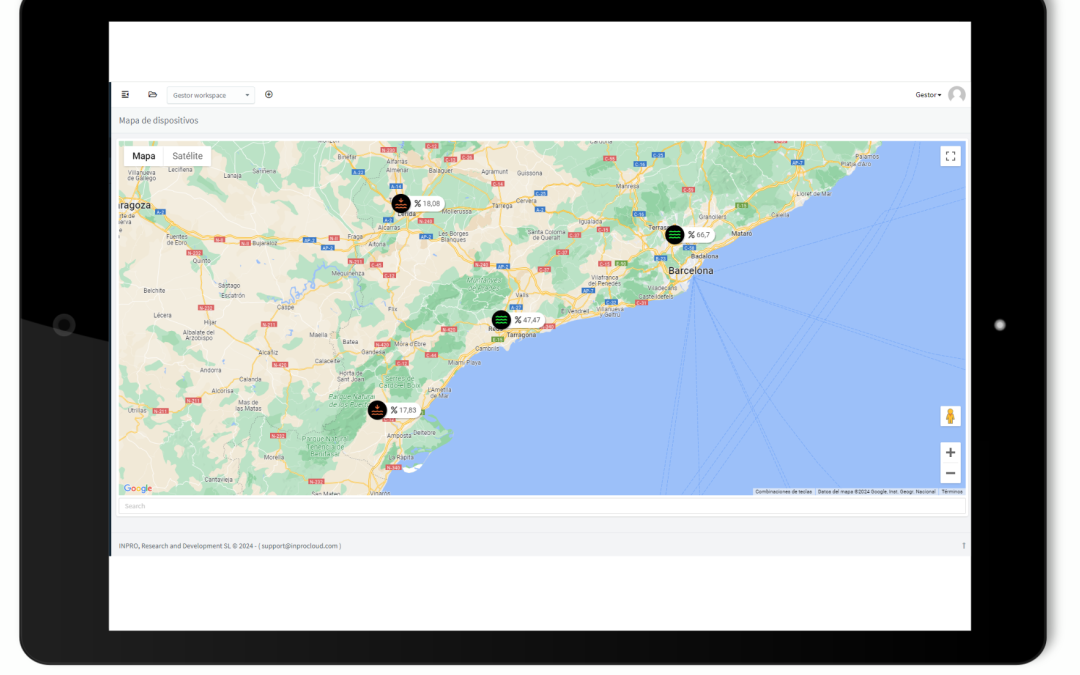Click the support@inprocloud.com footer text
The height and width of the screenshot is (675, 1080).
click(300, 546)
